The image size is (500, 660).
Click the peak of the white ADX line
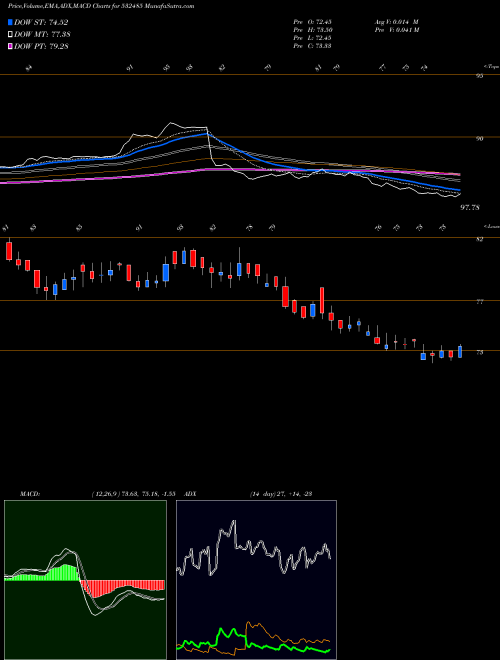pos(234,522)
